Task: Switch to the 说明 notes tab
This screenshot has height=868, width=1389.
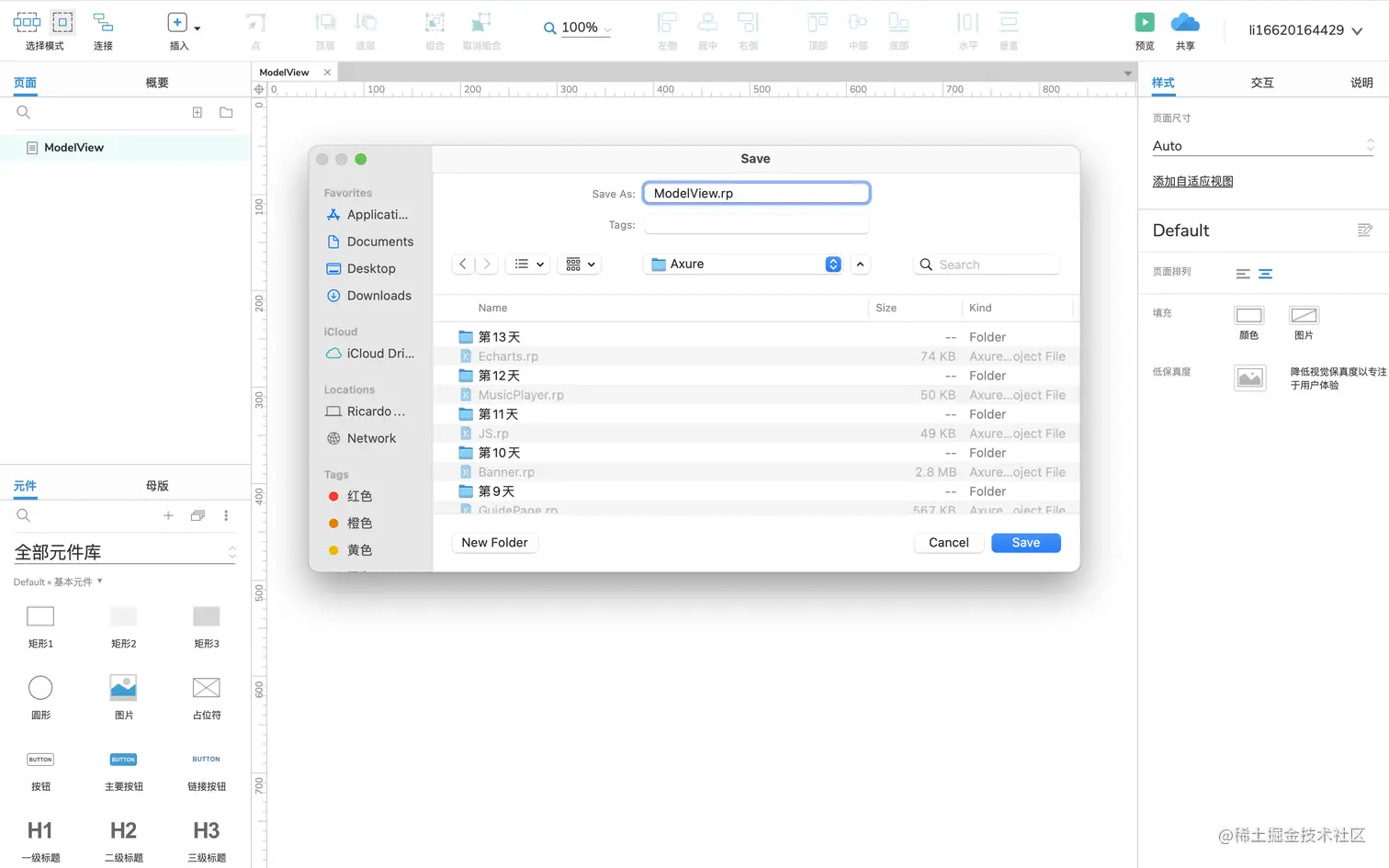Action: 1361,83
